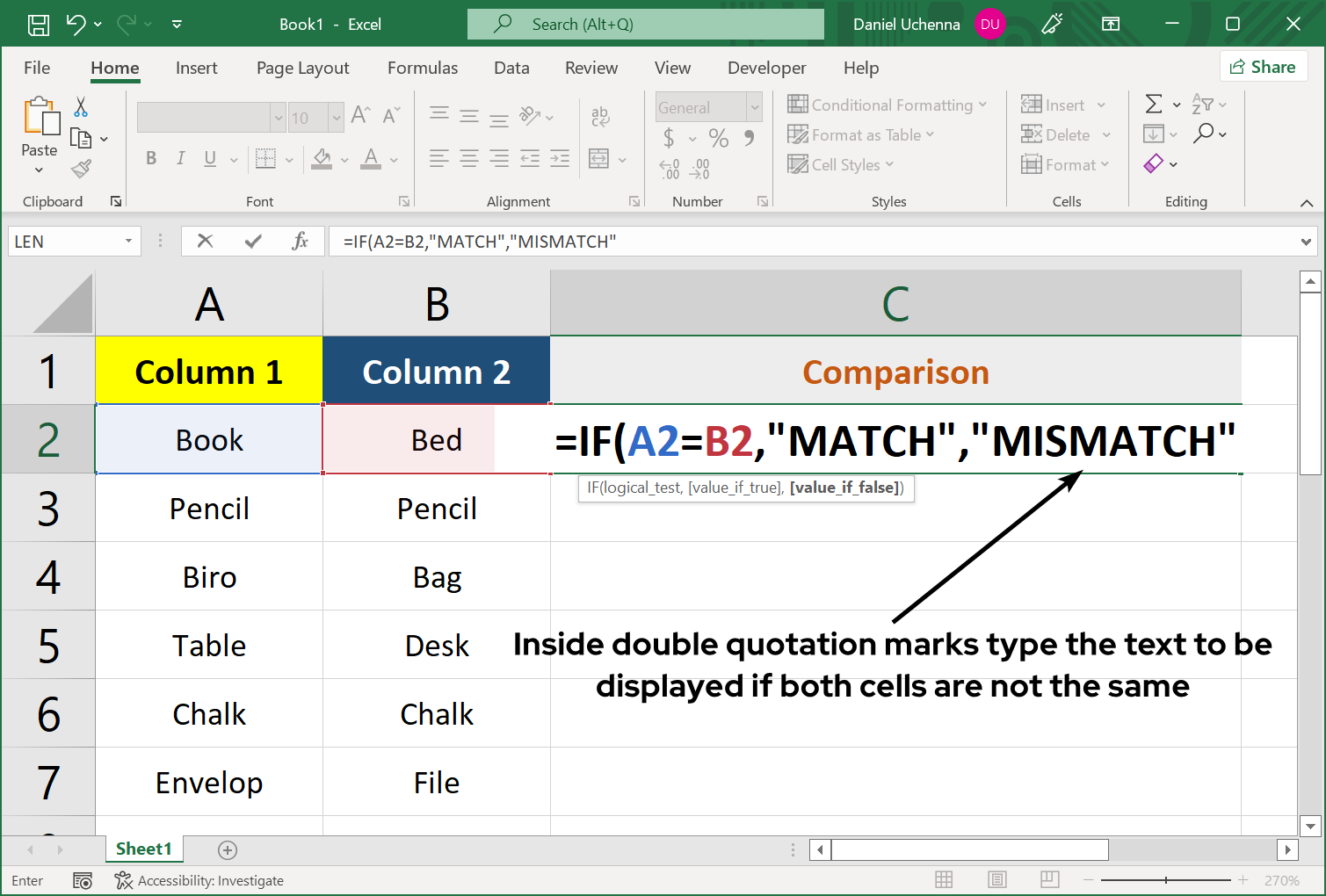1326x896 pixels.
Task: Click the Undo arrow icon
Action: 76,25
